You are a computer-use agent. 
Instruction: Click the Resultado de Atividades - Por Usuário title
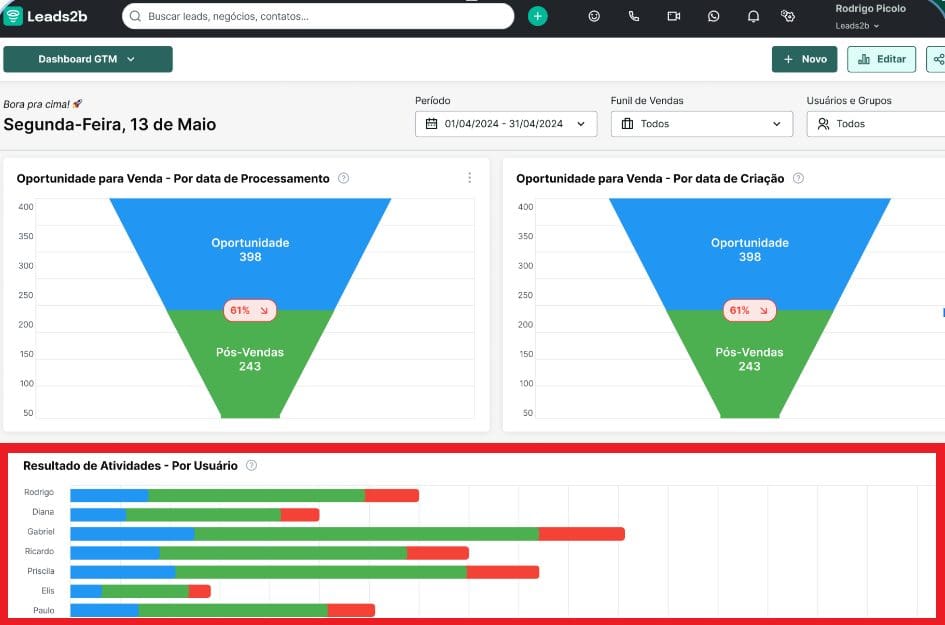[130, 465]
